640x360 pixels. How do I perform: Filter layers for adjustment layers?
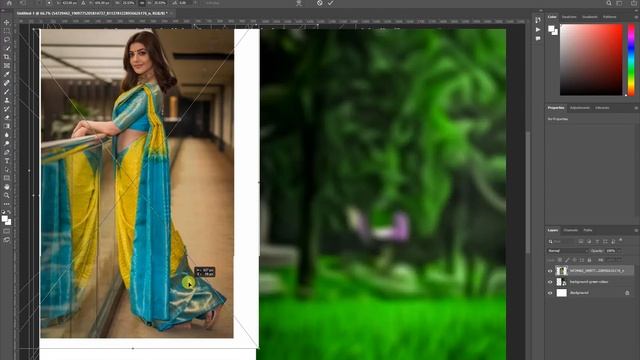(x=589, y=242)
